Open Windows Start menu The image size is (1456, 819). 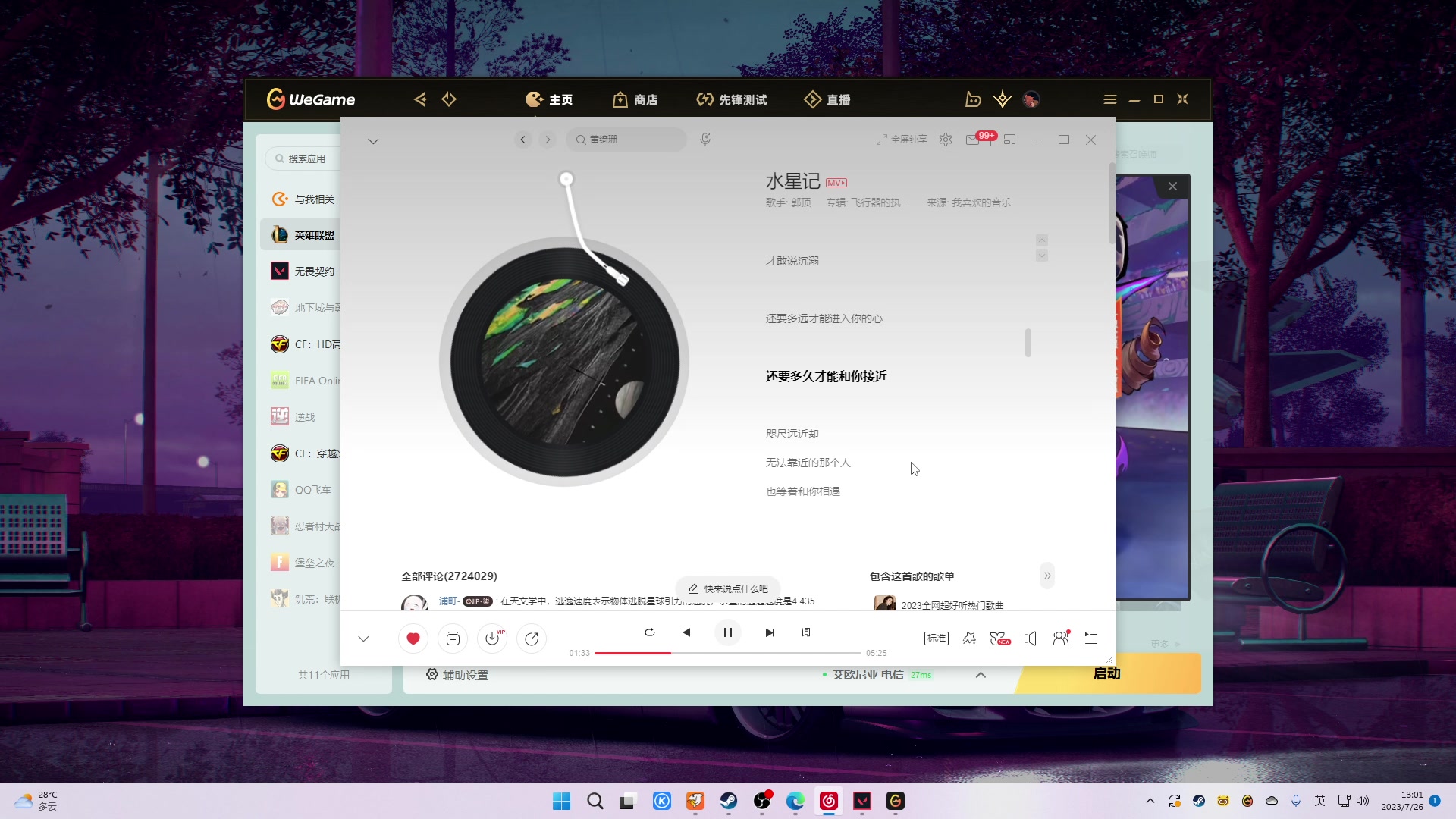(562, 801)
